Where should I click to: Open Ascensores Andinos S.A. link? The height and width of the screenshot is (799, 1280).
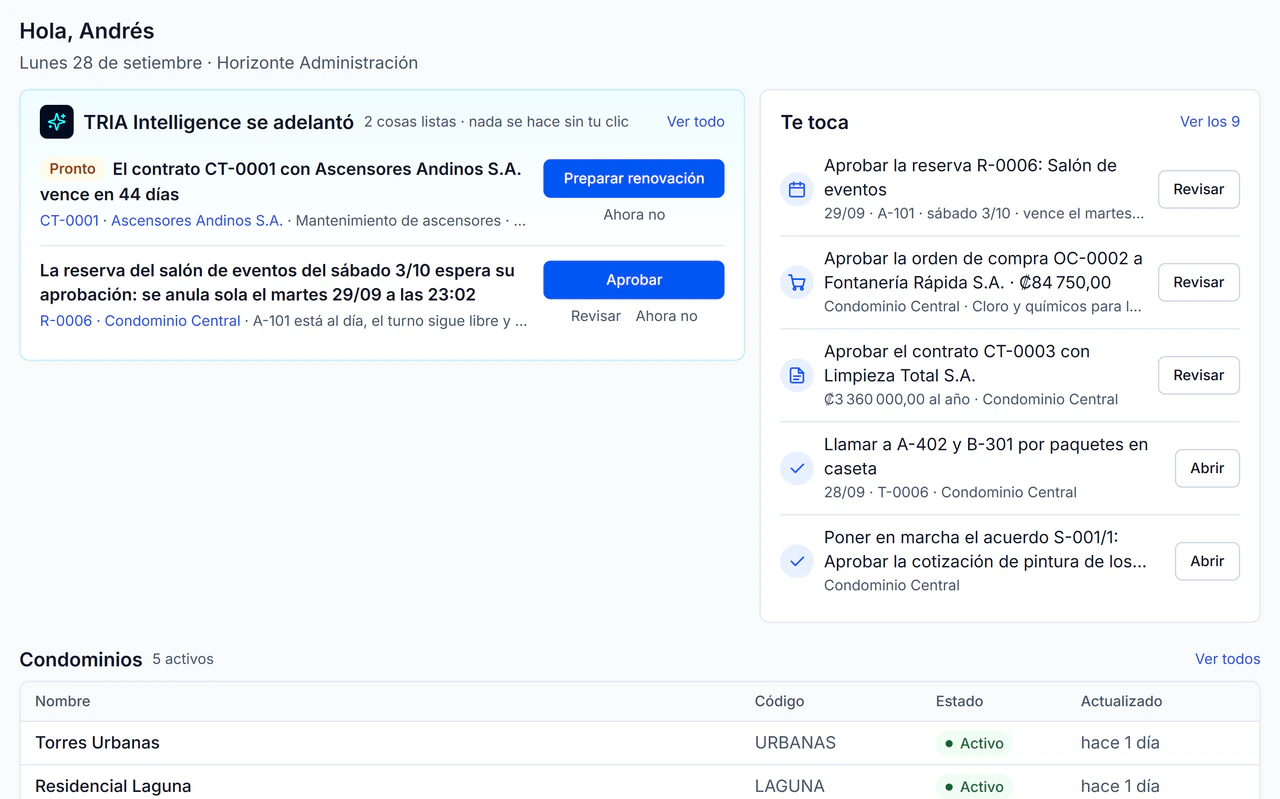click(197, 220)
